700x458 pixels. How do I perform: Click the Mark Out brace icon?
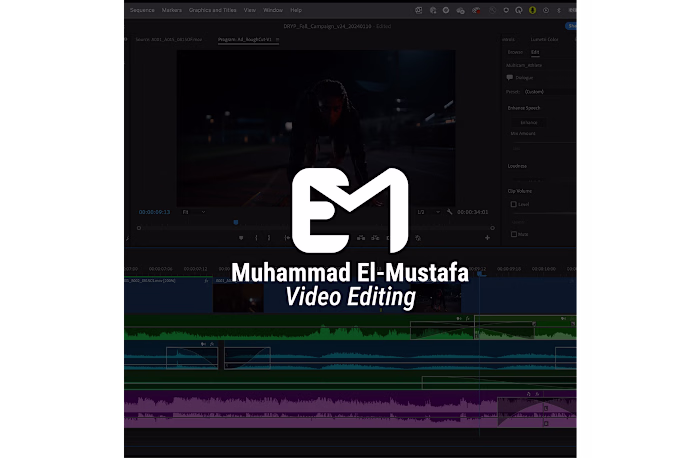(269, 238)
